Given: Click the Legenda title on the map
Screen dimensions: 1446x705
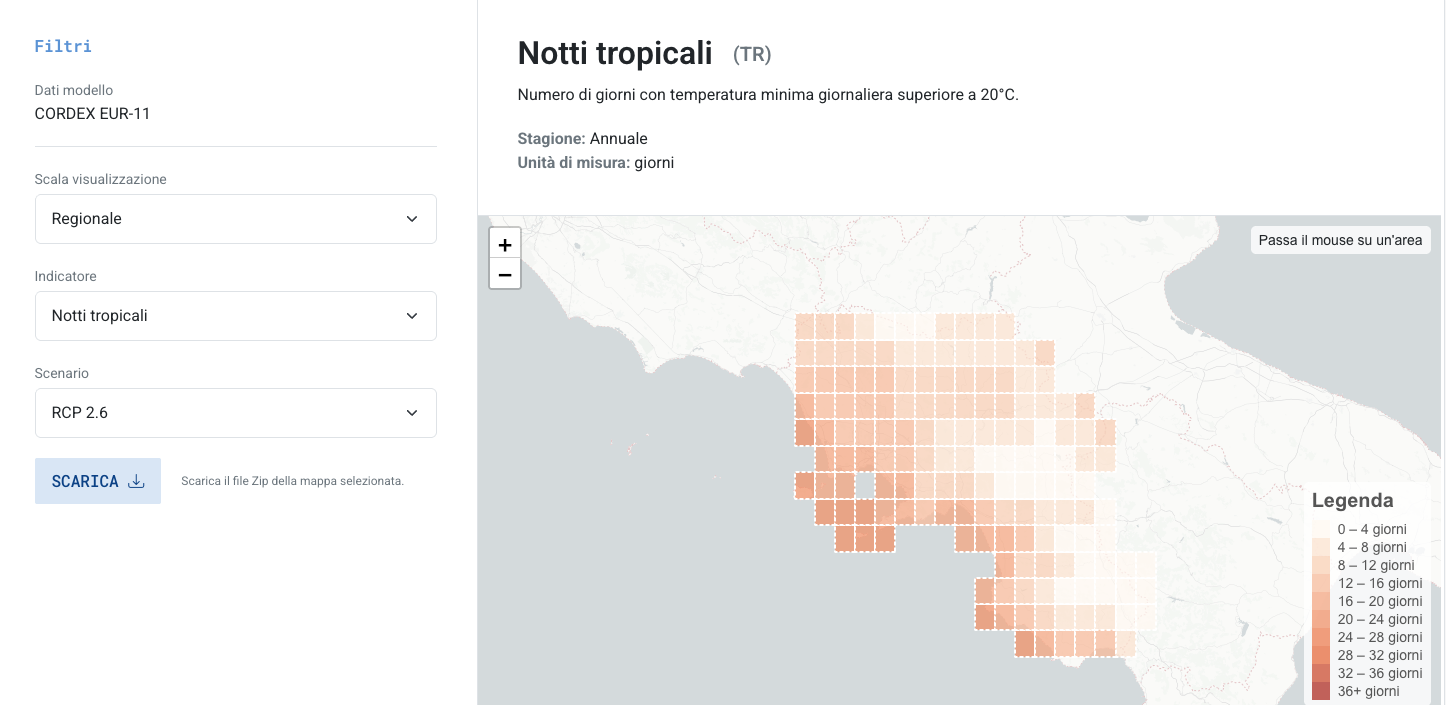Looking at the screenshot, I should click(x=1352, y=500).
